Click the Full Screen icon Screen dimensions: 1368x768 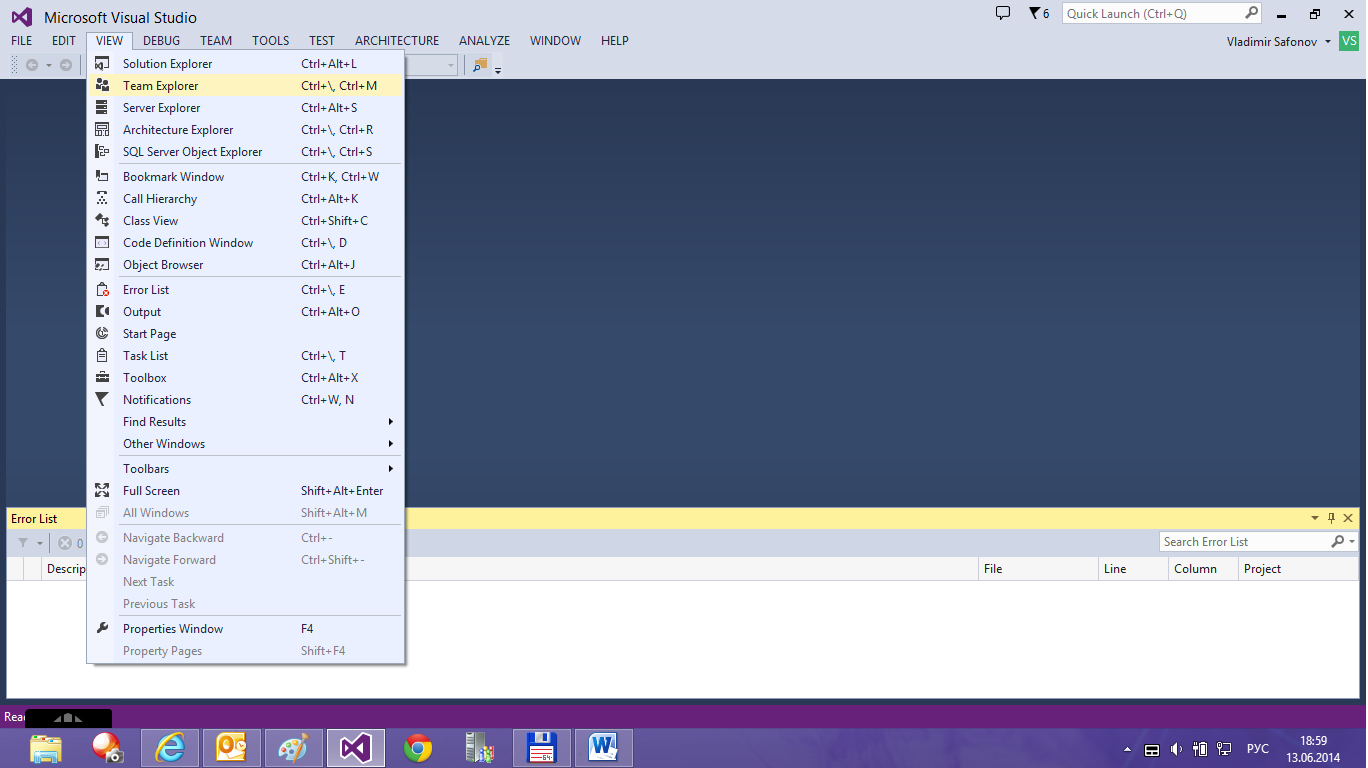[x=102, y=491]
